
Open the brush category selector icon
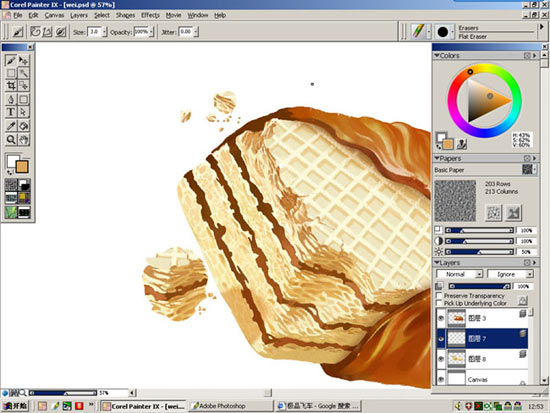coord(418,32)
